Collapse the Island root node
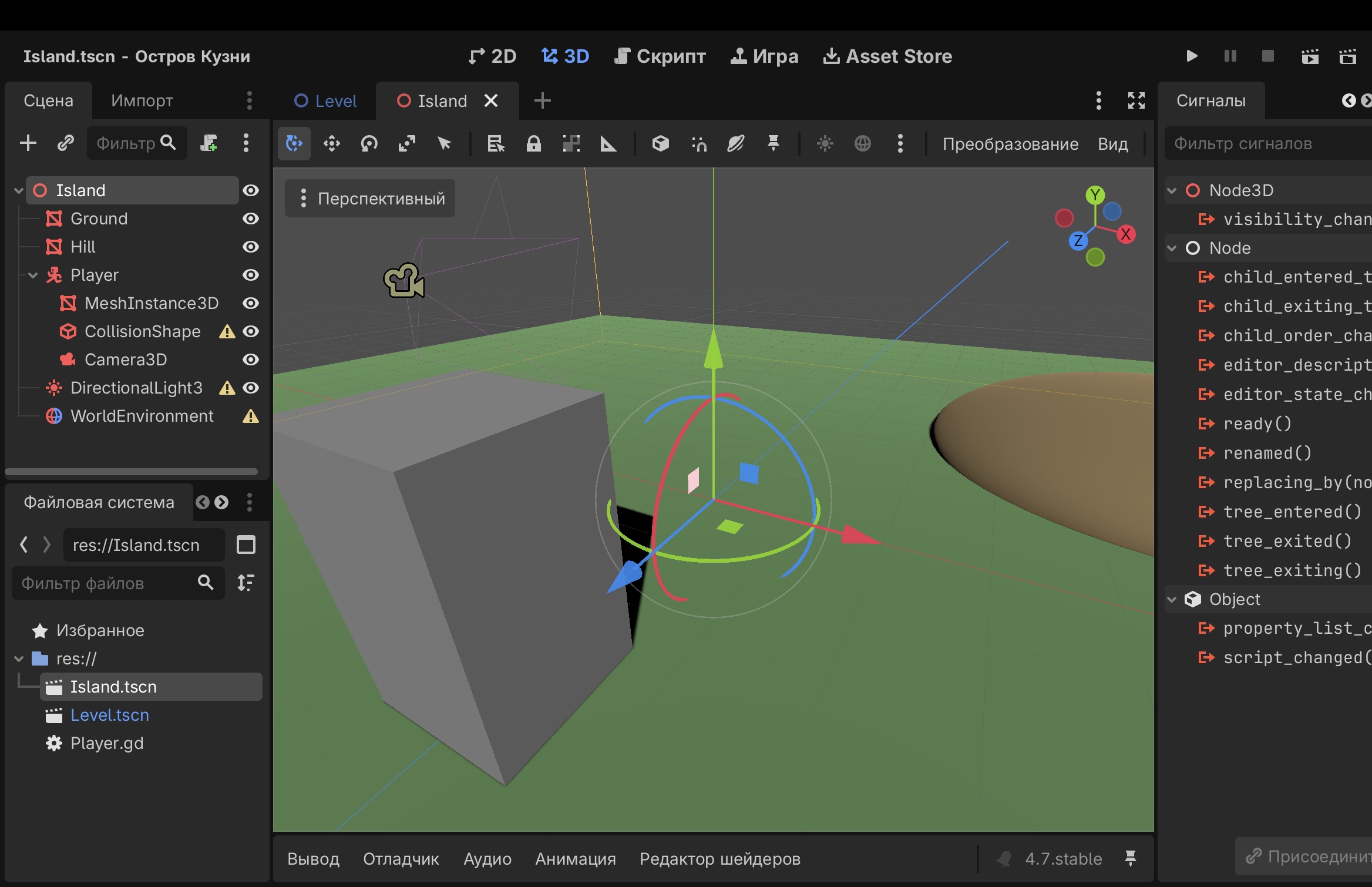Viewport: 1372px width, 887px height. point(19,190)
